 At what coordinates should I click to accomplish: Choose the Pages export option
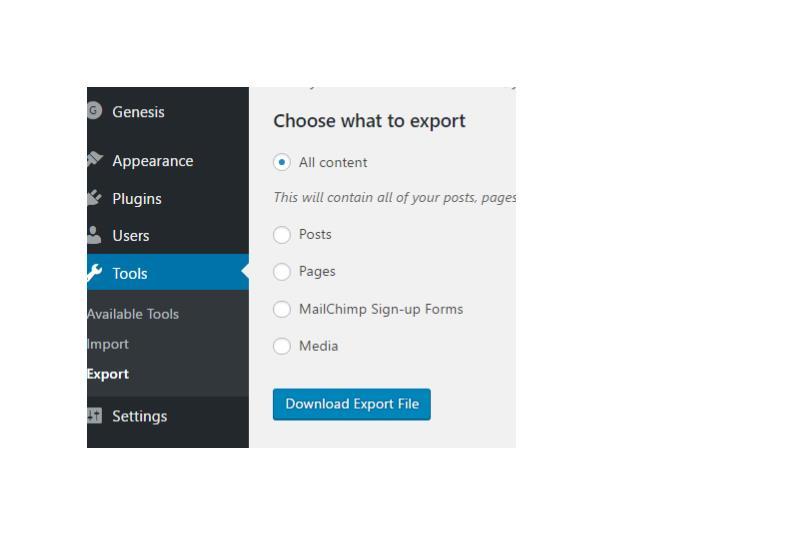coord(282,272)
